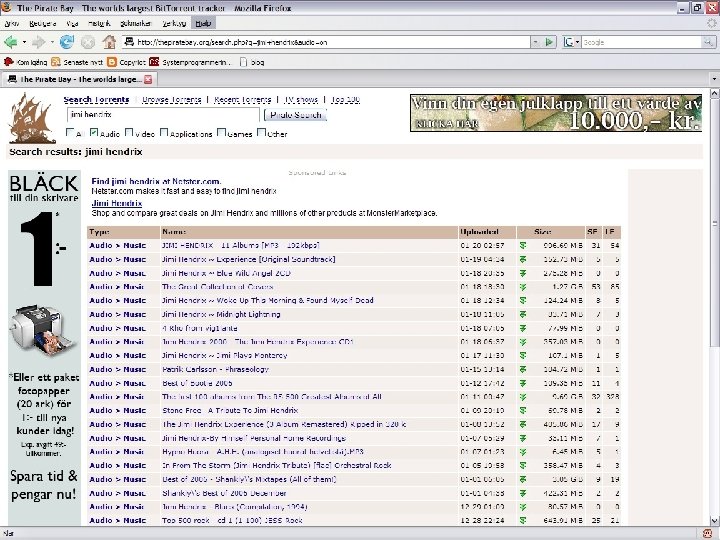
Task: Open the Bokmärken menu
Action: pyautogui.click(x=135, y=23)
